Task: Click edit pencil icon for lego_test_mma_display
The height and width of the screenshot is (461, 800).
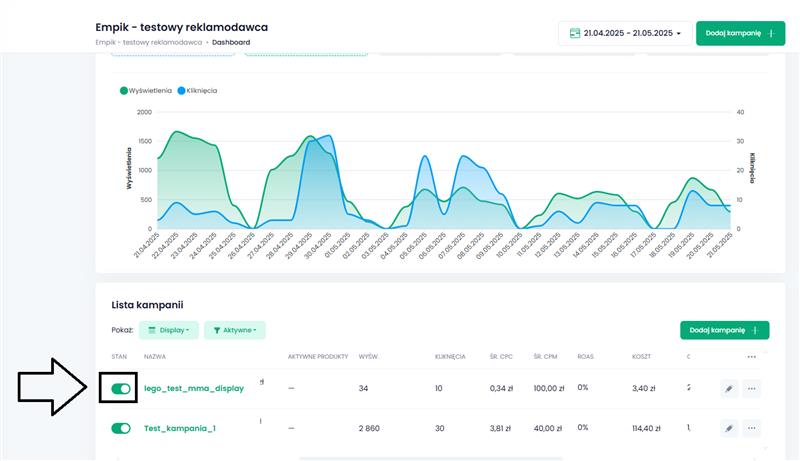Action: [729, 389]
